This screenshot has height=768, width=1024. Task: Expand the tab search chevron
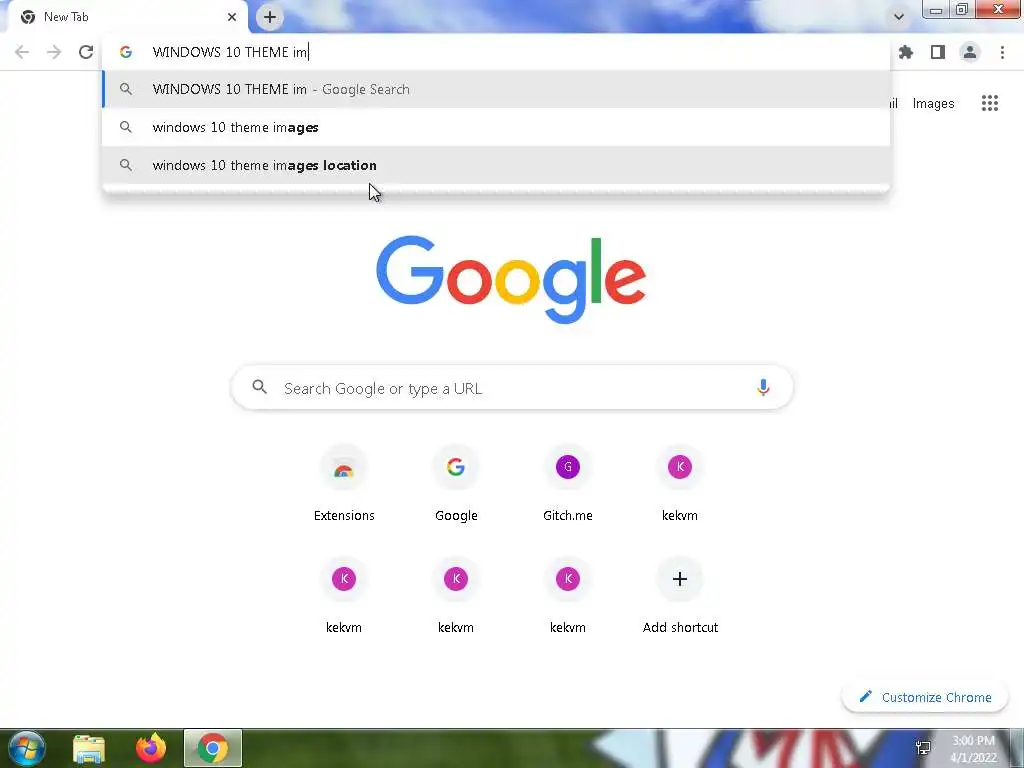[899, 17]
